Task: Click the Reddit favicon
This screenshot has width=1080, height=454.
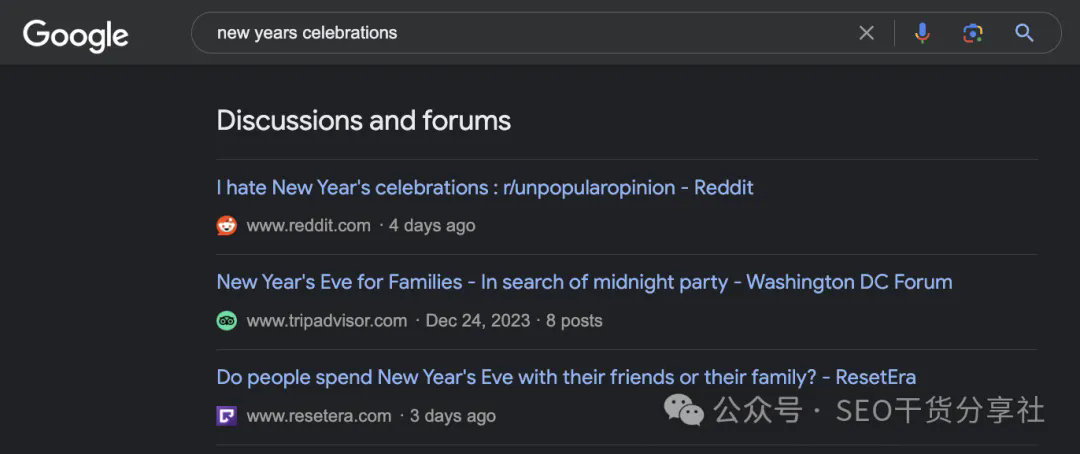Action: click(x=227, y=225)
